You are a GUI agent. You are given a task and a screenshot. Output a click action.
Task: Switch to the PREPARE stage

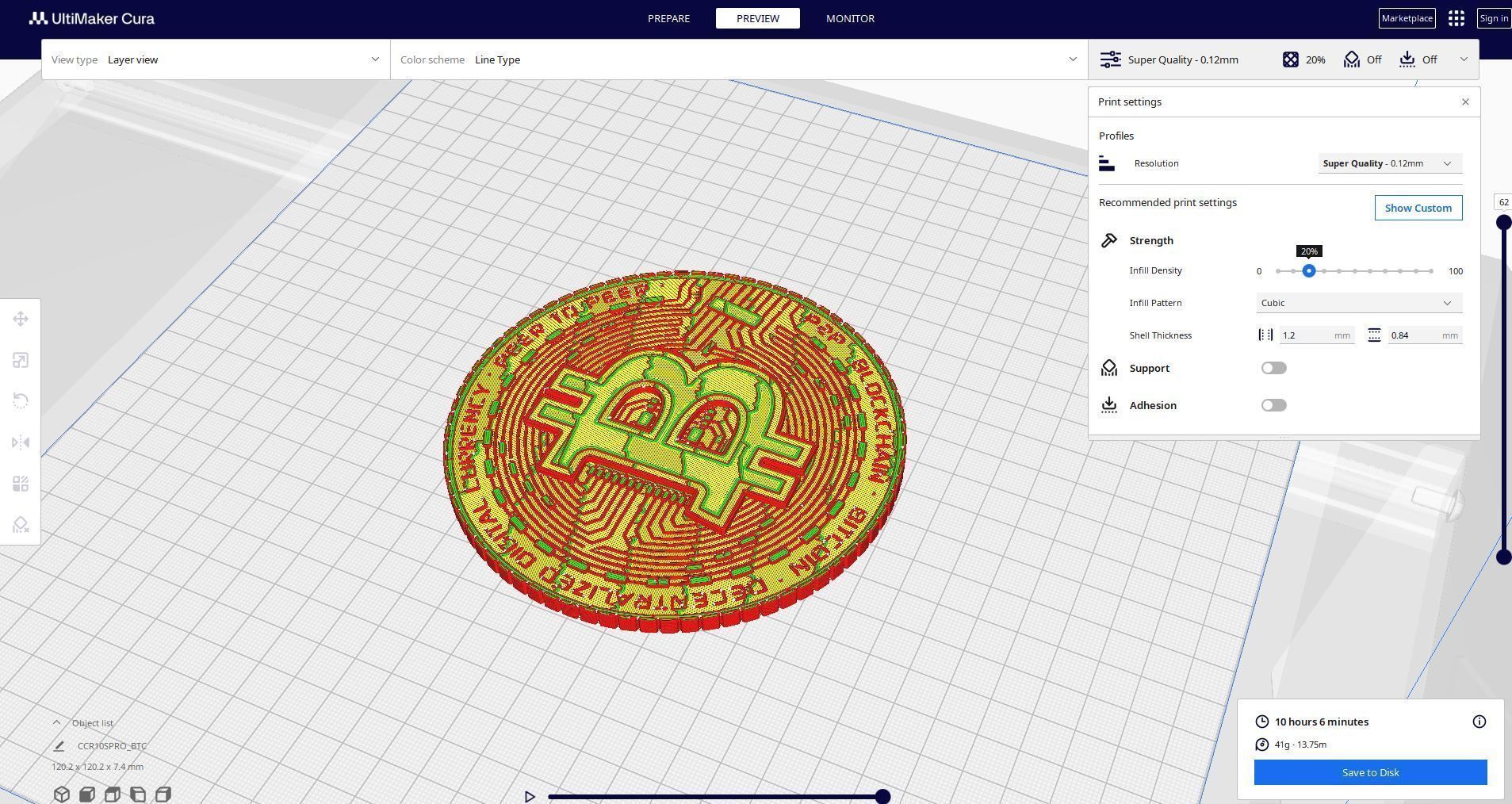(668, 18)
